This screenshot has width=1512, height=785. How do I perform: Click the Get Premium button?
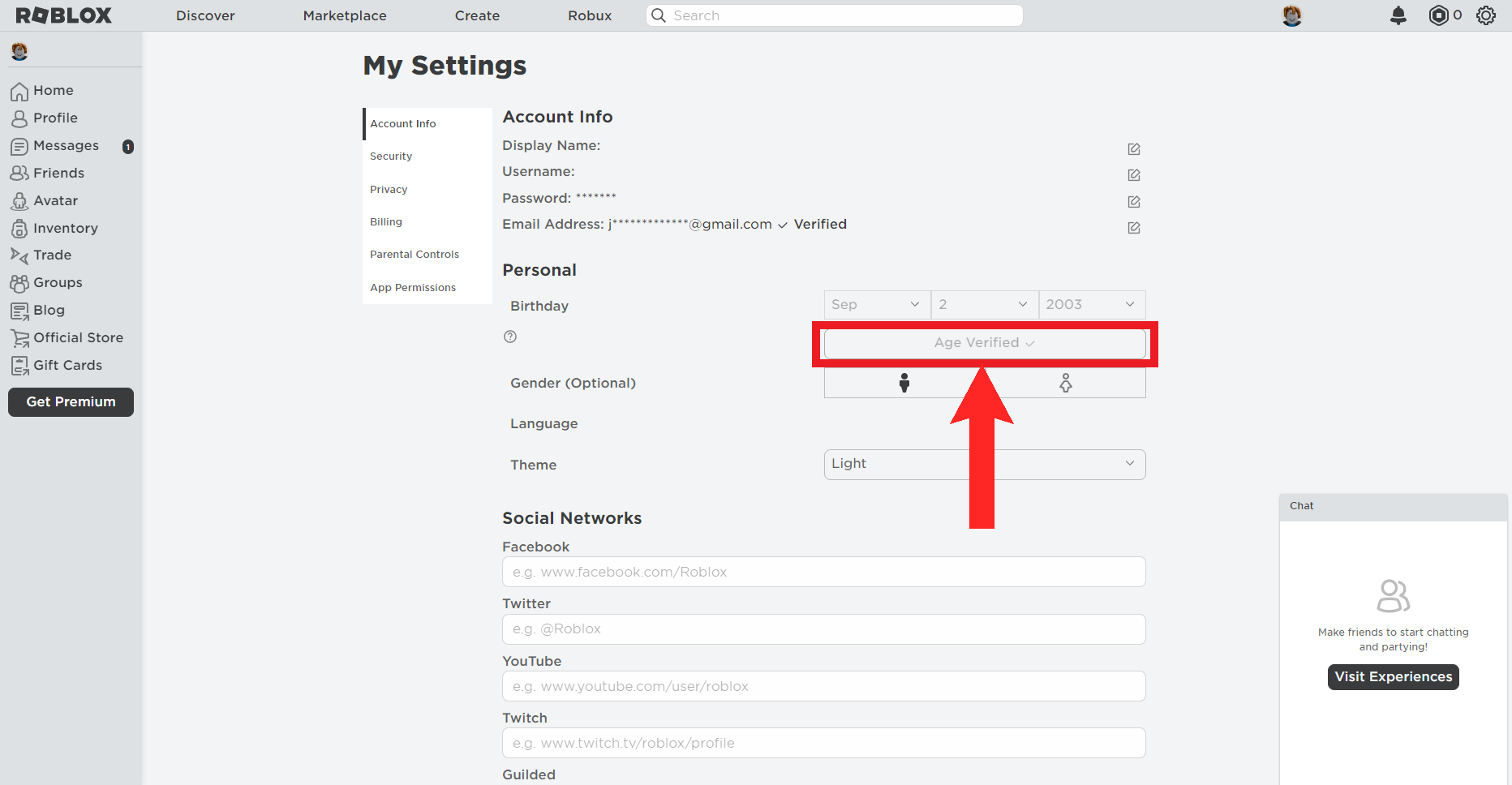pyautogui.click(x=71, y=402)
